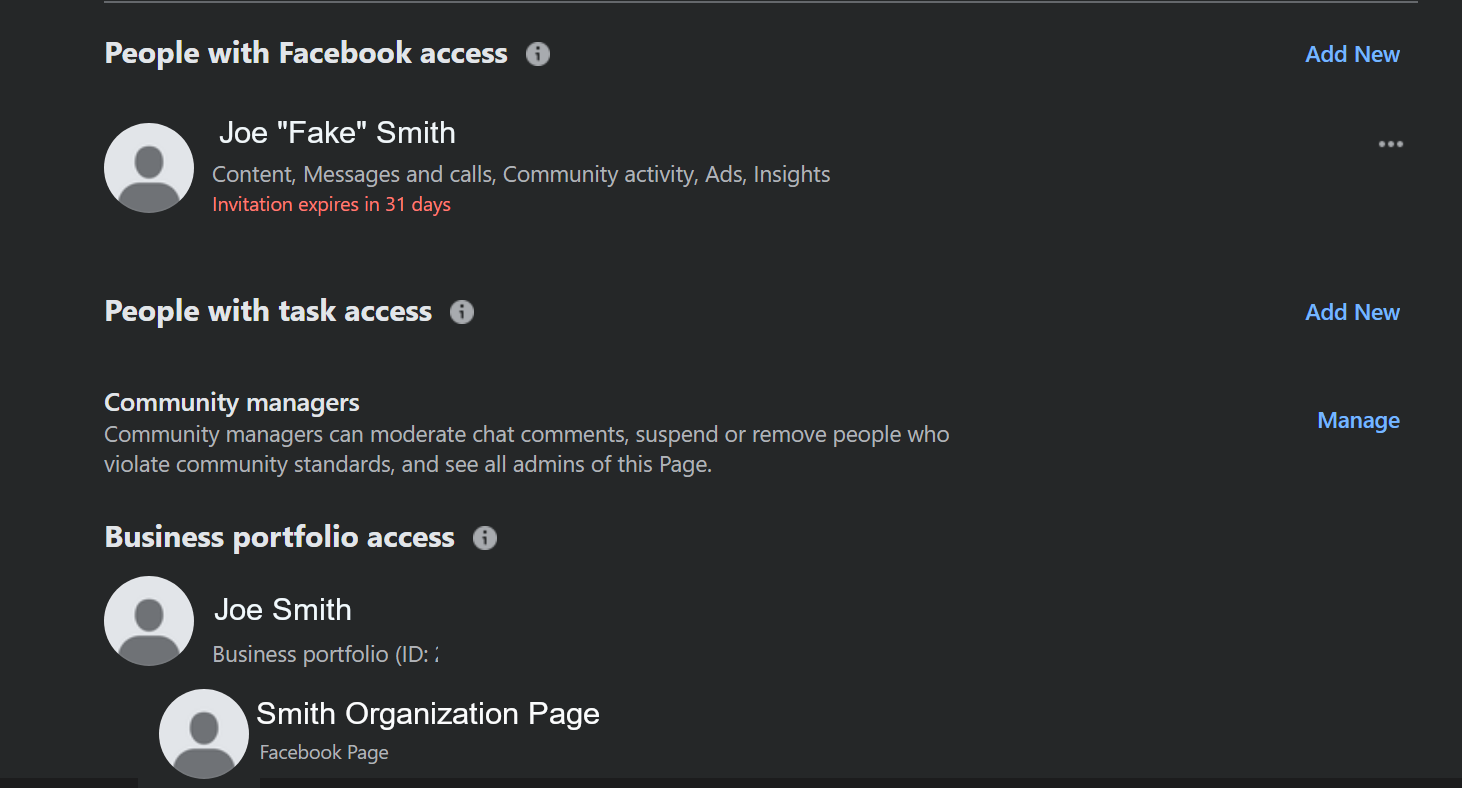This screenshot has width=1462, height=788.
Task: Click info icon beside Business portfolio access
Action: pos(485,538)
